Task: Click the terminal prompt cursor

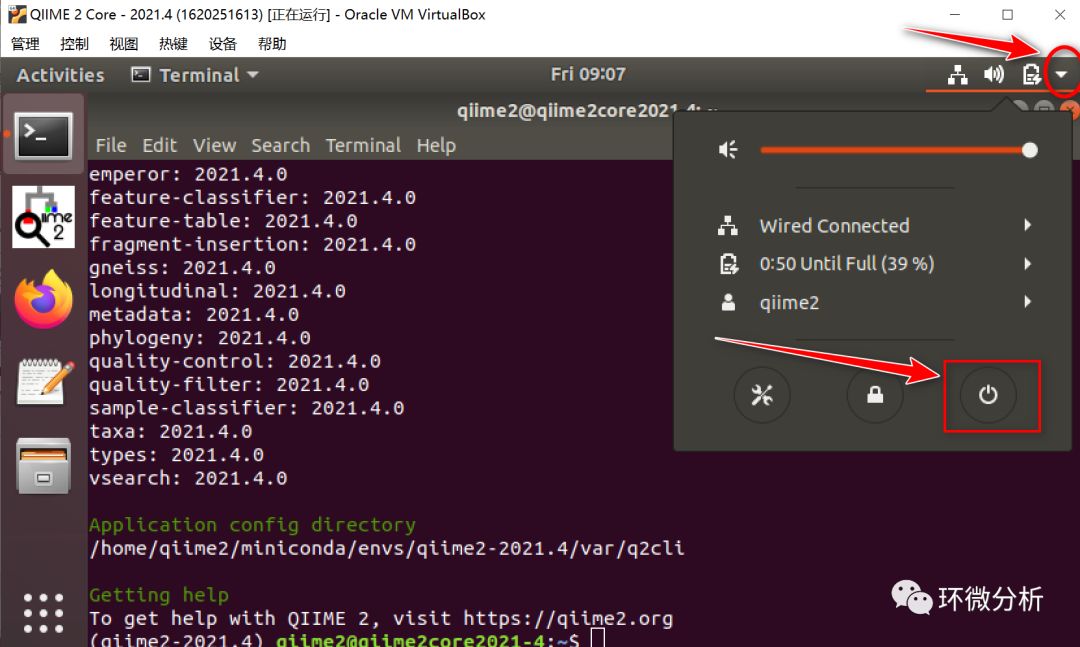Action: click(598, 638)
